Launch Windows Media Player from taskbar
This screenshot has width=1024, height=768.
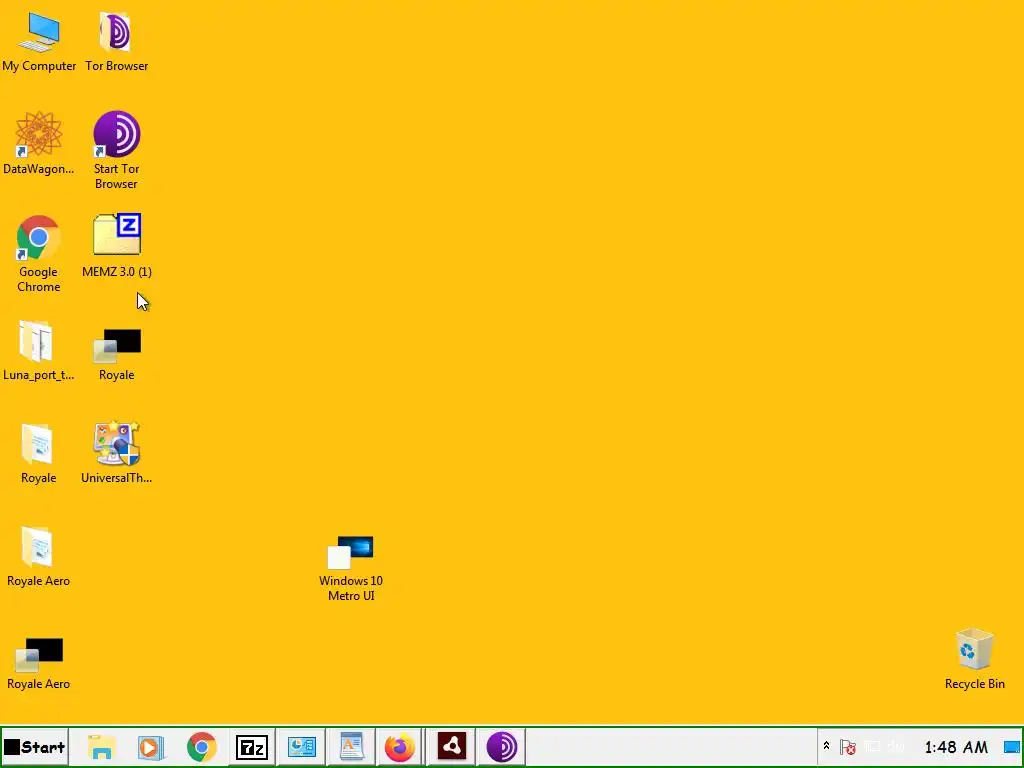[x=151, y=746]
